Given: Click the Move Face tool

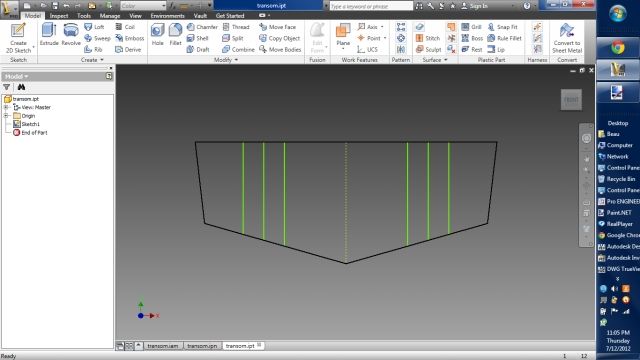Looking at the screenshot, I should (x=278, y=27).
